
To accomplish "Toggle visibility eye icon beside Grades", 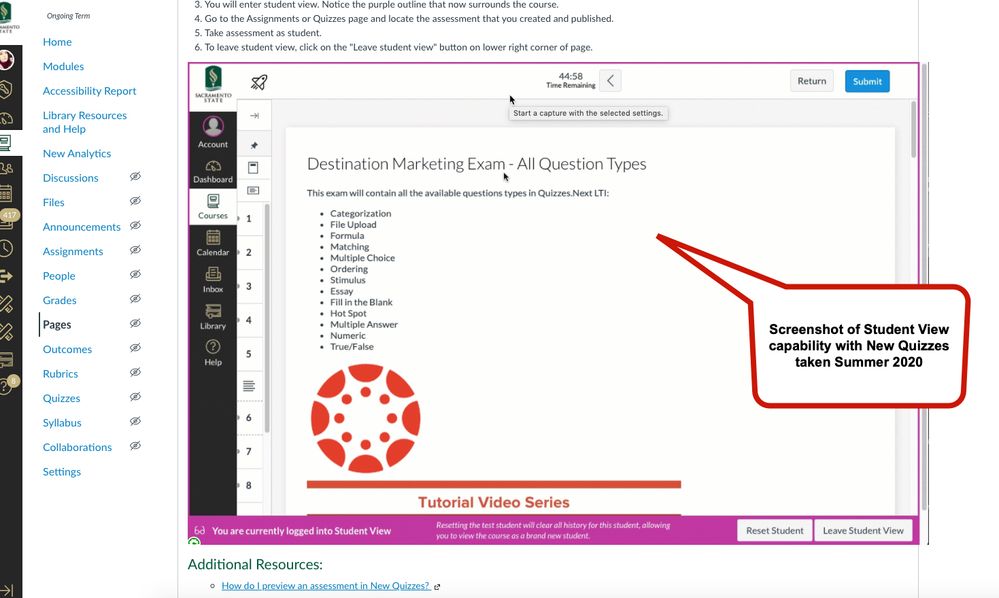I will coord(135,300).
